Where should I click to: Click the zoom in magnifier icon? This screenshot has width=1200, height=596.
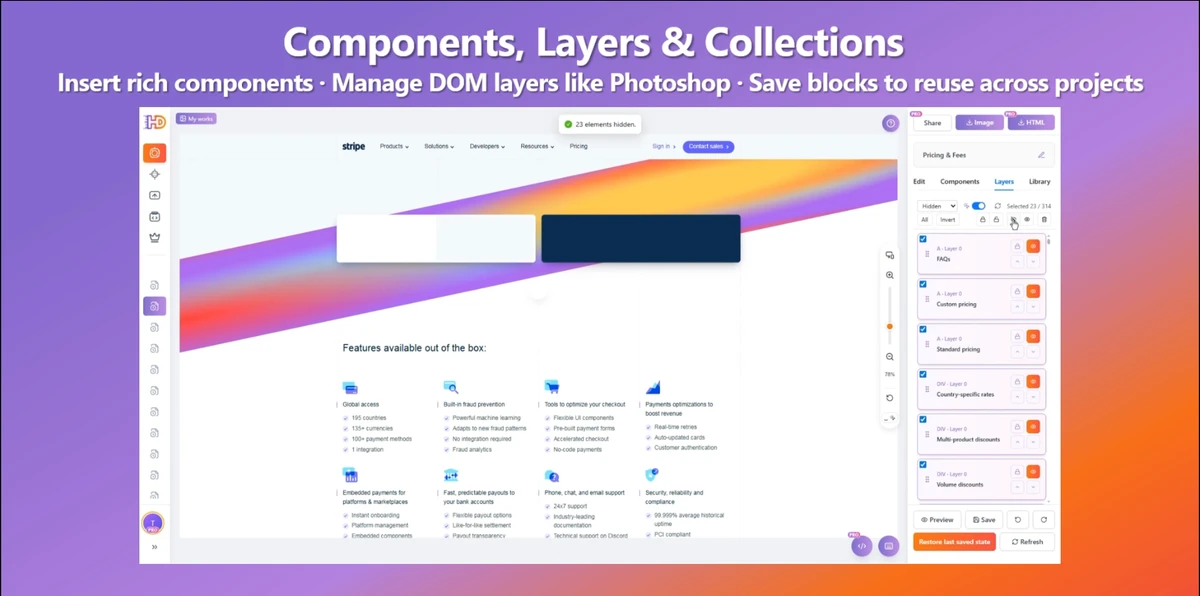[x=890, y=275]
